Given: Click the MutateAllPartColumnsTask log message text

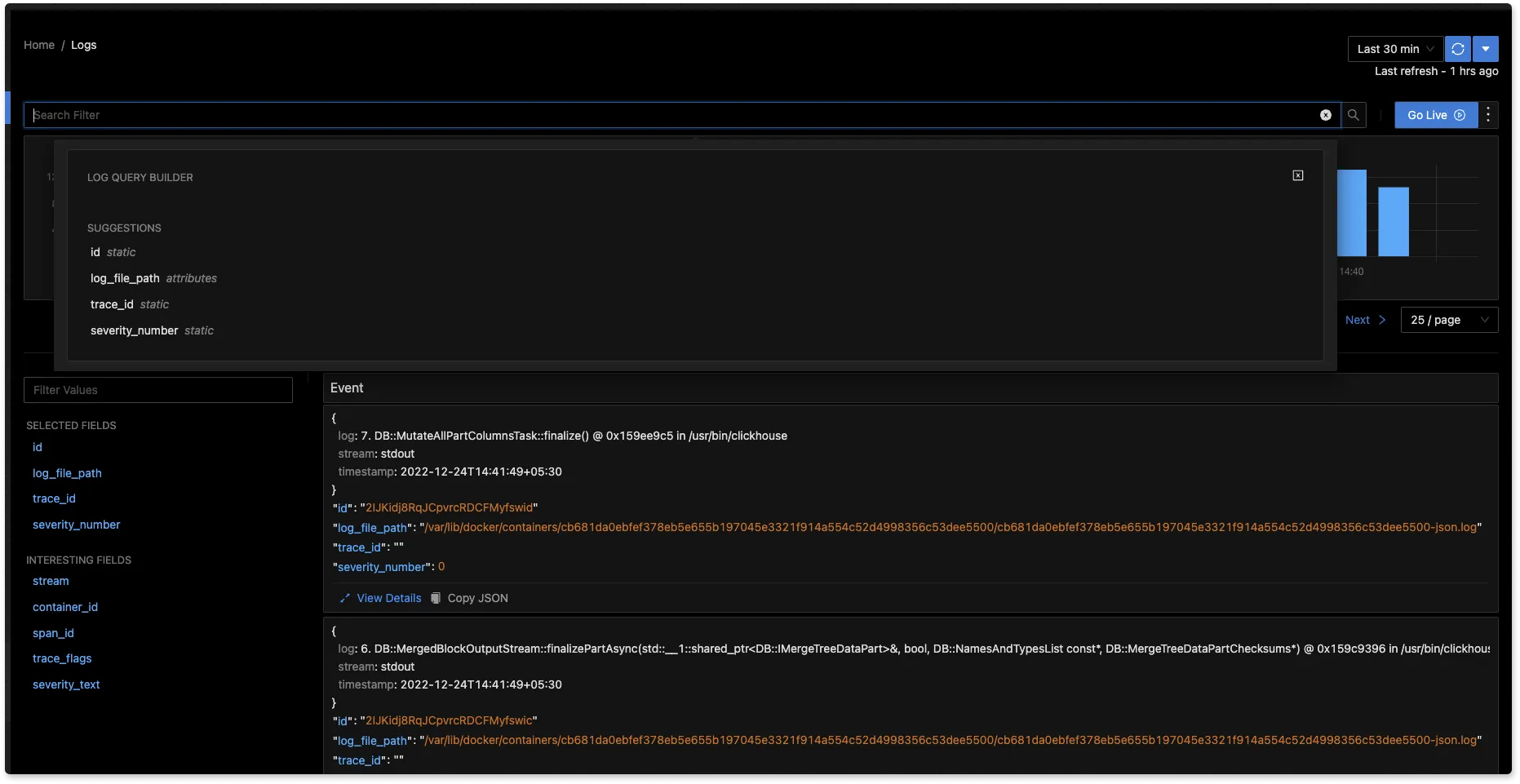Looking at the screenshot, I should 574,436.
